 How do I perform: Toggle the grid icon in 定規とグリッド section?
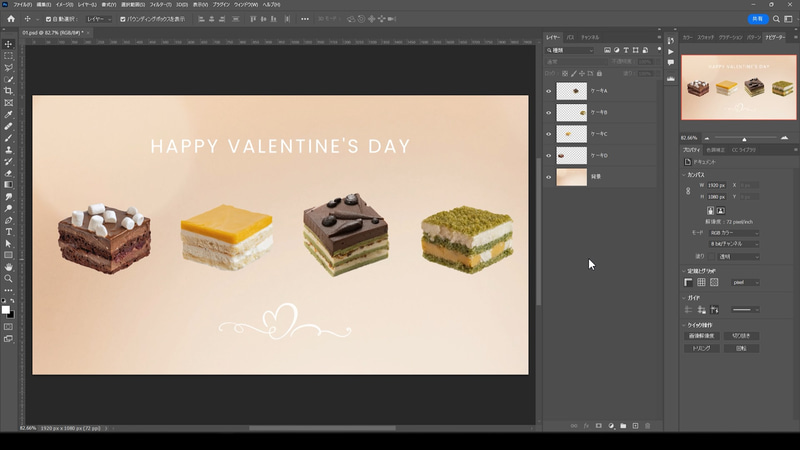pyautogui.click(x=701, y=282)
